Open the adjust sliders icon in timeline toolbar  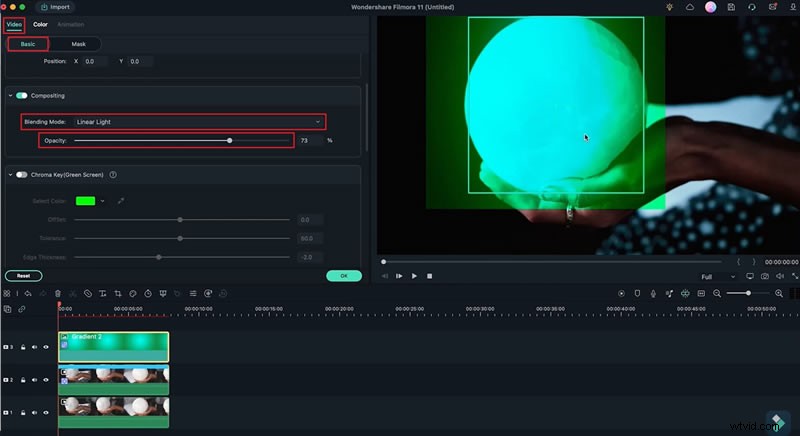pyautogui.click(x=193, y=294)
